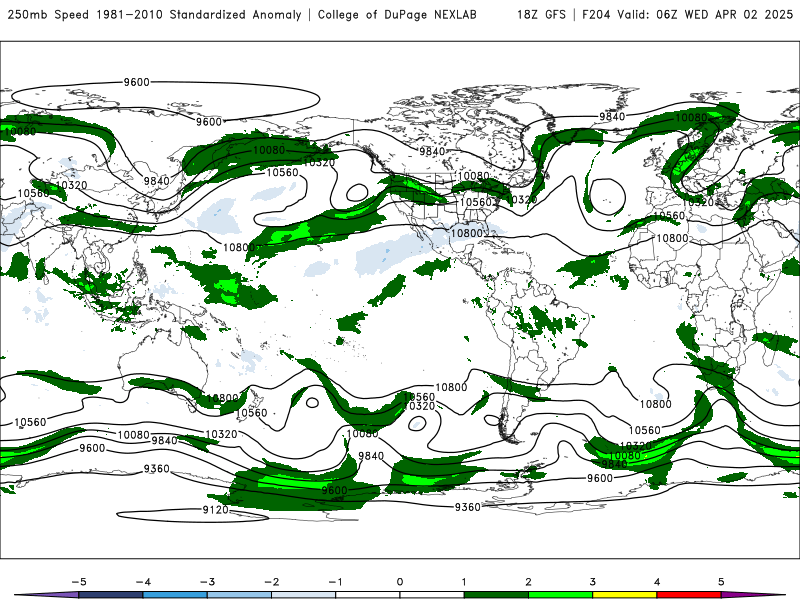Click the '-2' color bar label
This screenshot has width=800, height=600.
coord(271,582)
